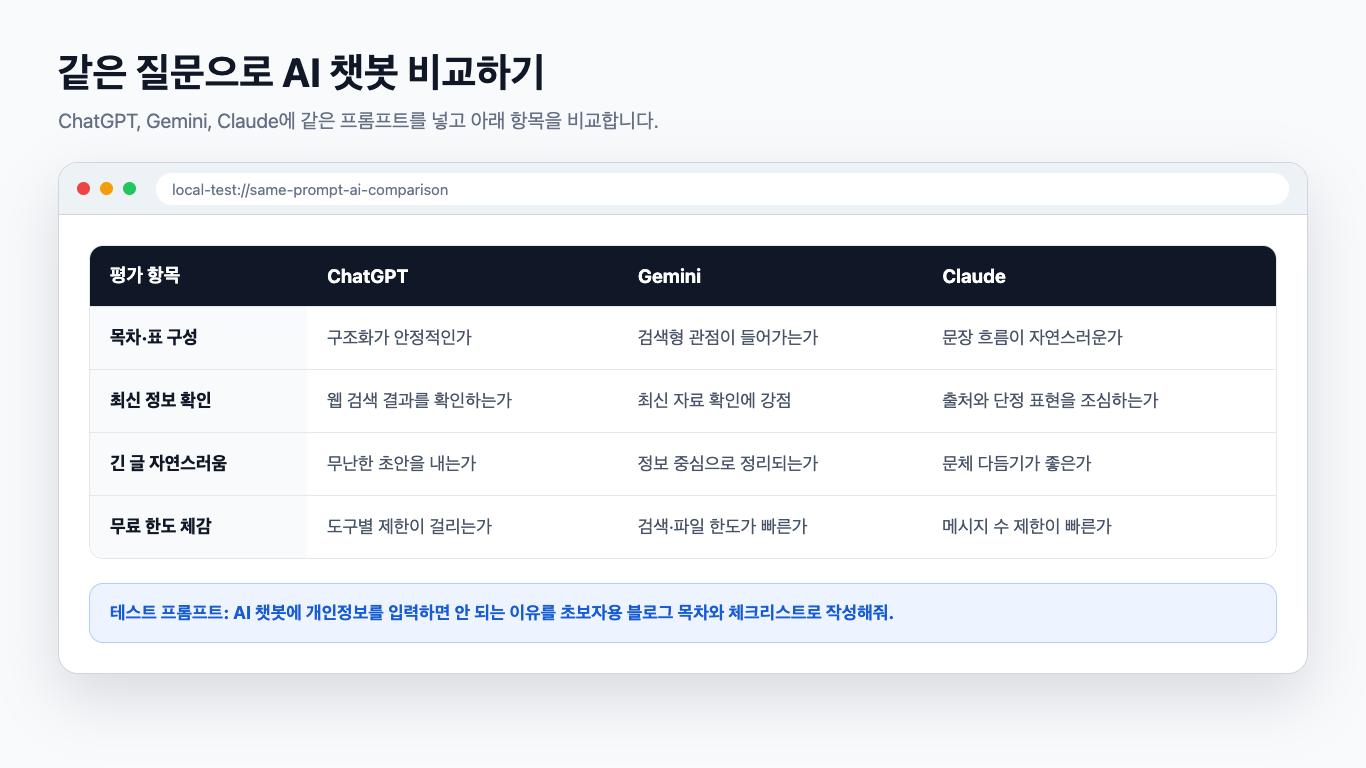This screenshot has width=1366, height=768.
Task: Click the cell 출처와 단정 표현을 조심하는가
Action: pos(1099,401)
